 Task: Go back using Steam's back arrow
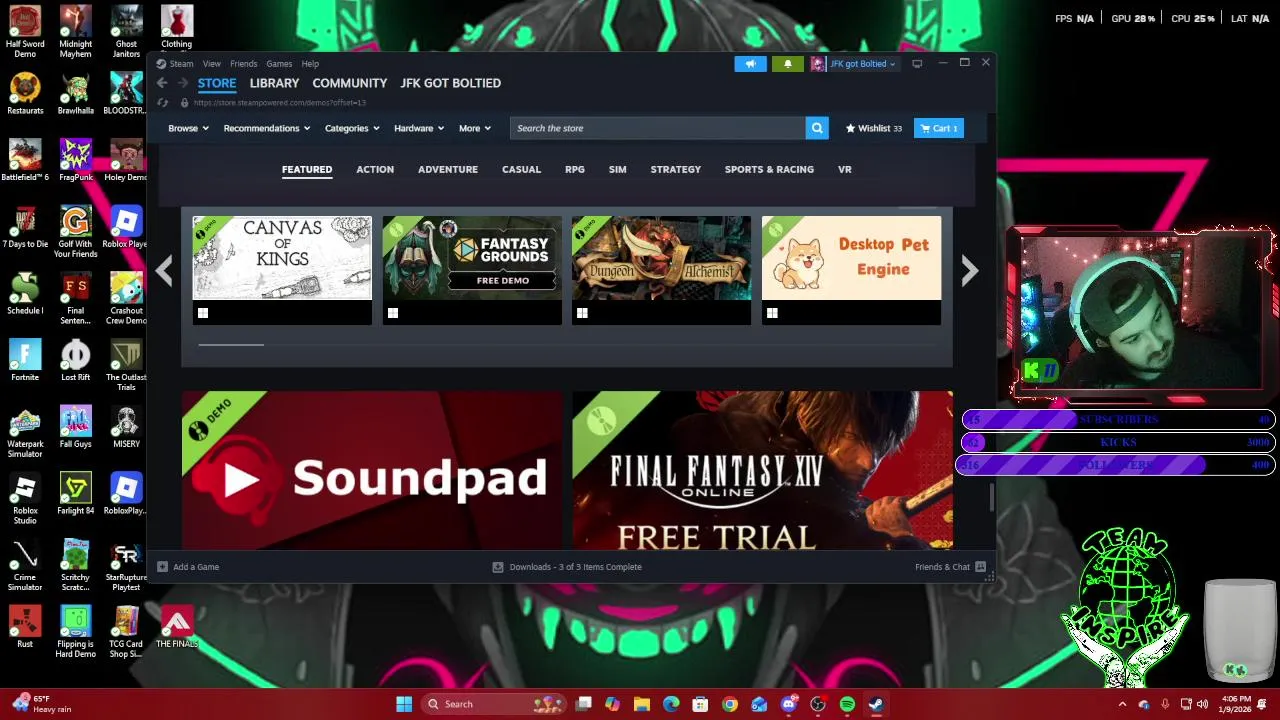click(x=162, y=83)
